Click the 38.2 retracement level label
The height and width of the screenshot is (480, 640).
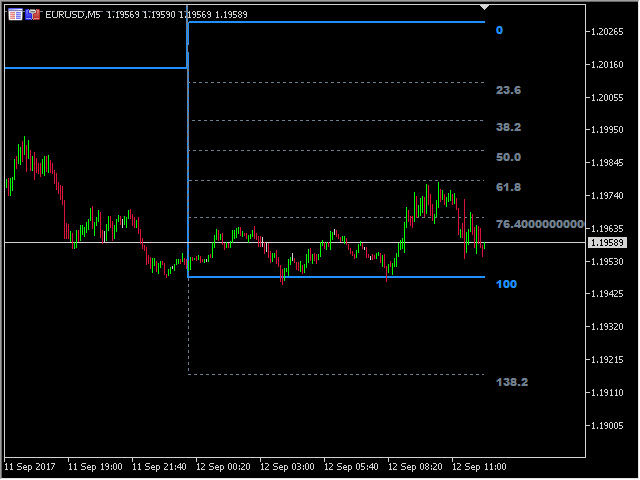tap(508, 128)
